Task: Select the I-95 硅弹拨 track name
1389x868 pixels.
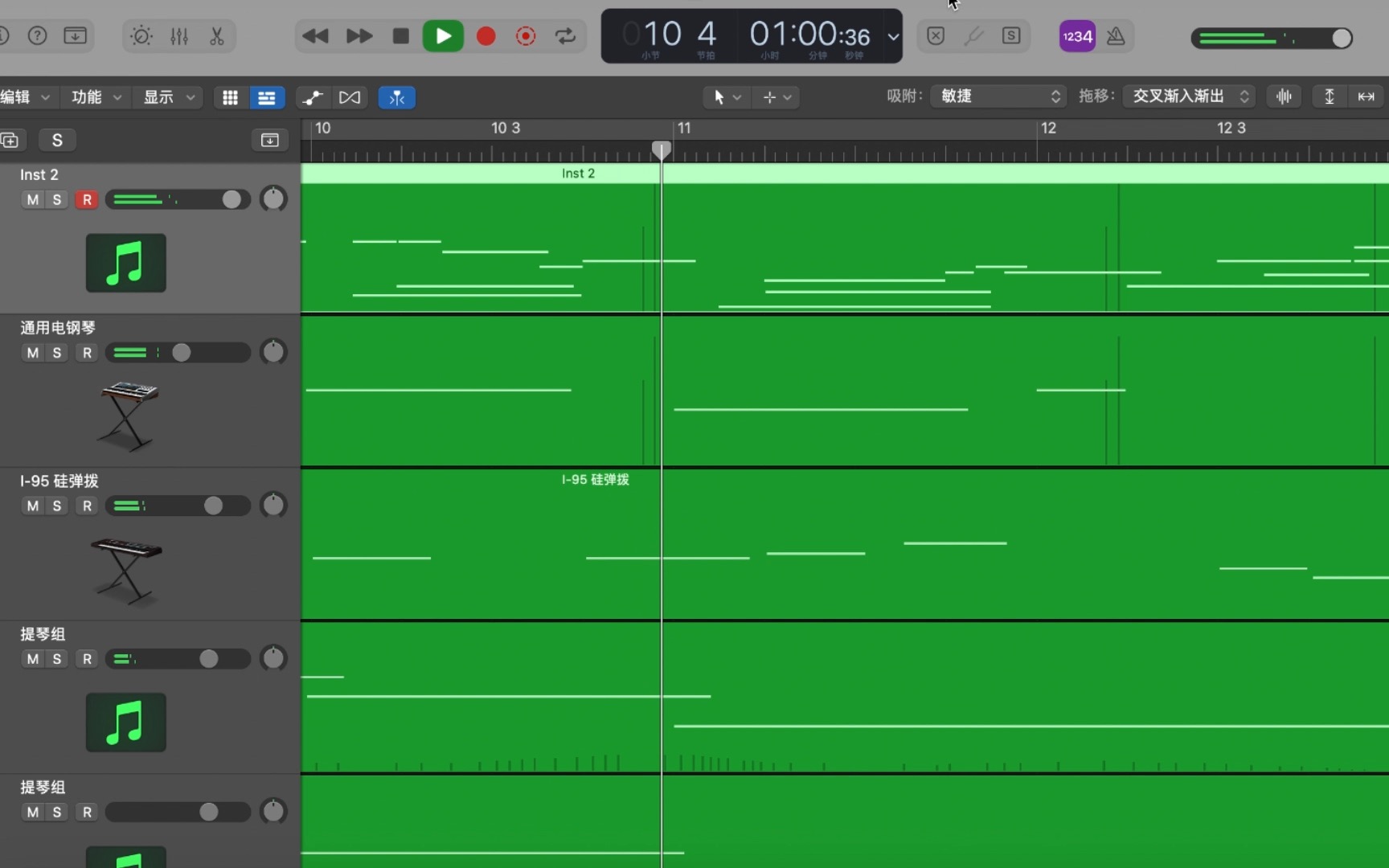Action: click(x=59, y=481)
